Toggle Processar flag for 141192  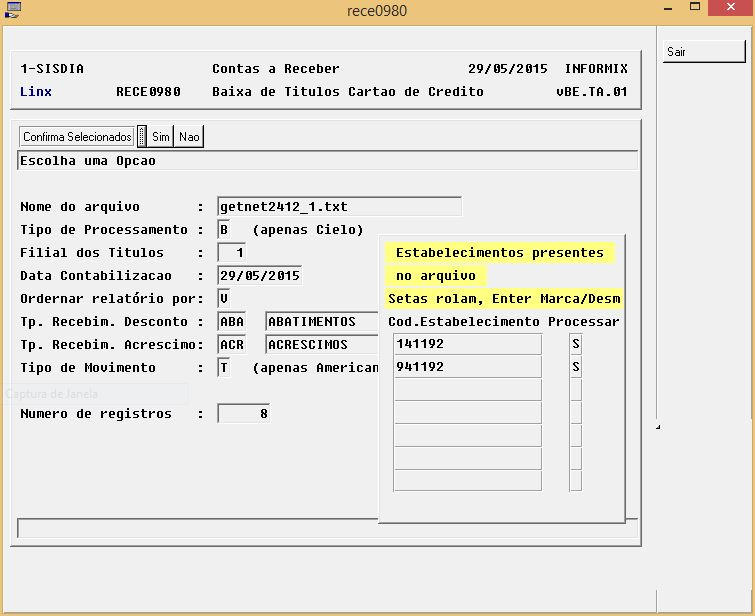click(575, 344)
